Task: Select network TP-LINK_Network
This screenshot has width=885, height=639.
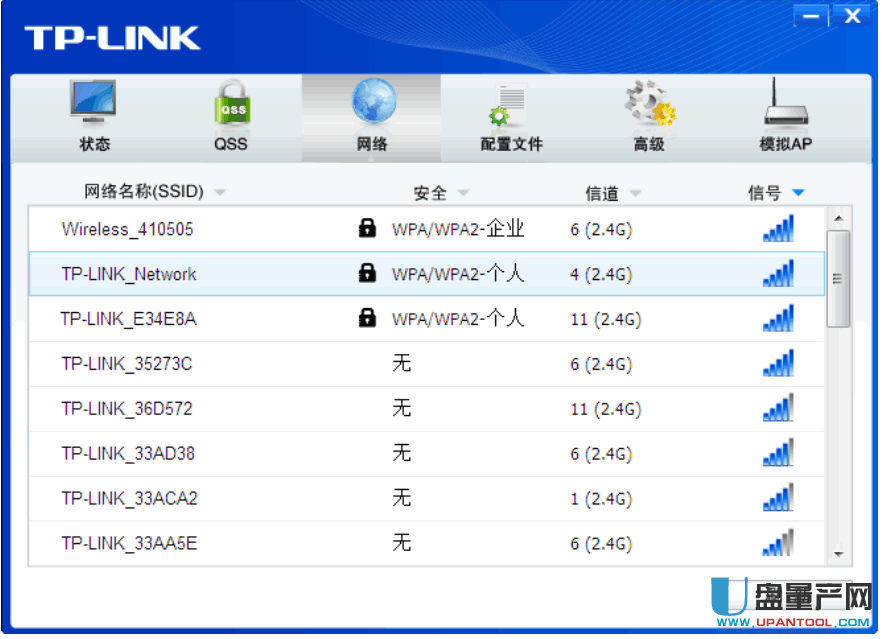Action: click(x=427, y=274)
